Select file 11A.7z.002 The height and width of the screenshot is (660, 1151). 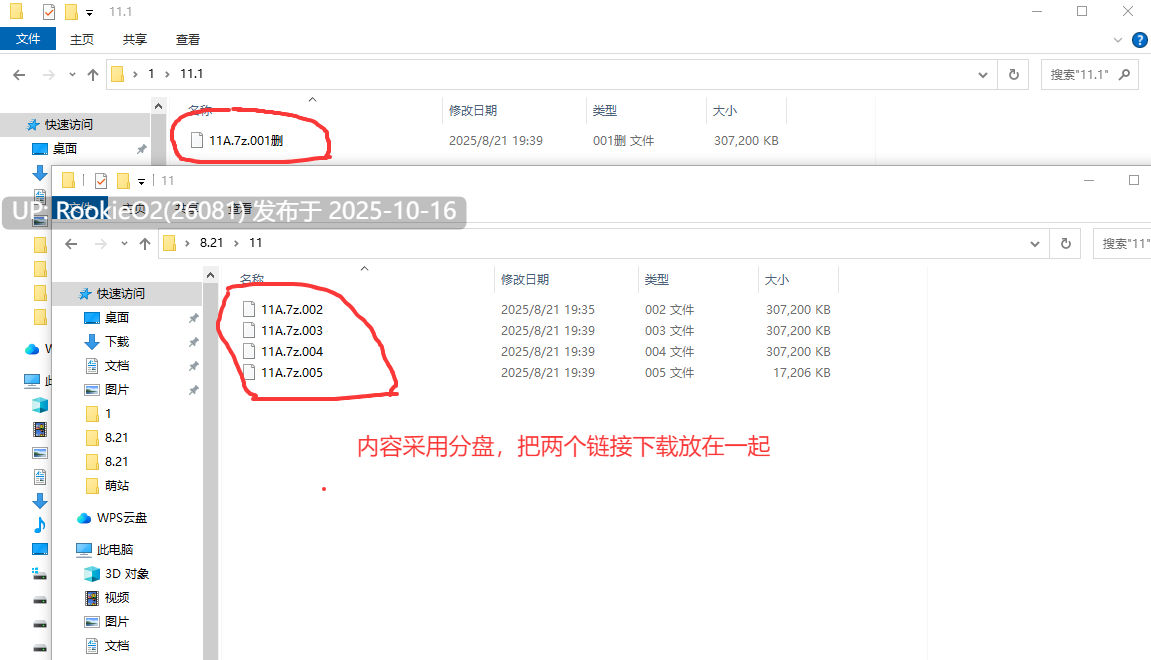coord(291,309)
